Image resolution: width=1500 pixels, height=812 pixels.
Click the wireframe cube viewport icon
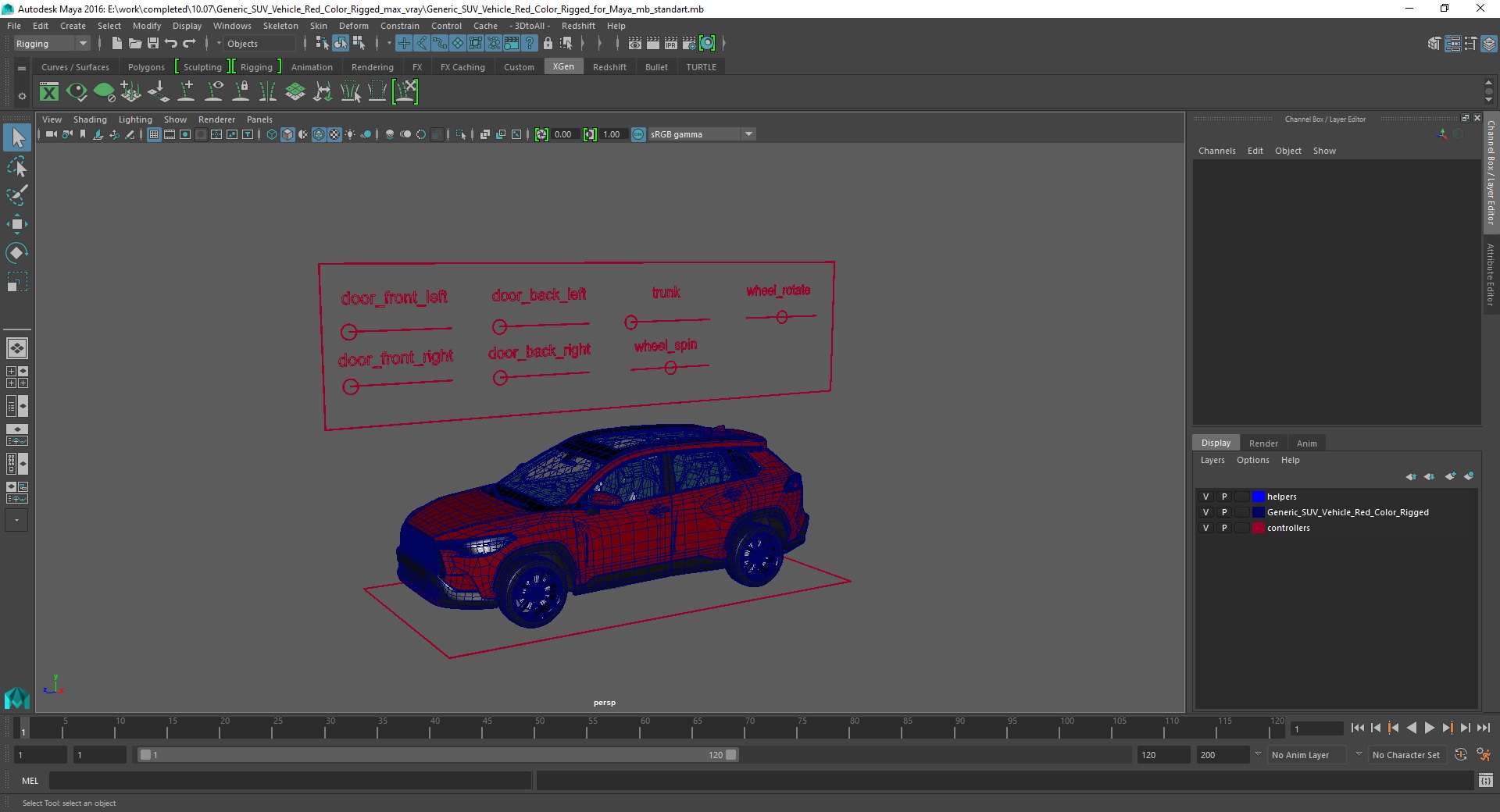[272, 134]
